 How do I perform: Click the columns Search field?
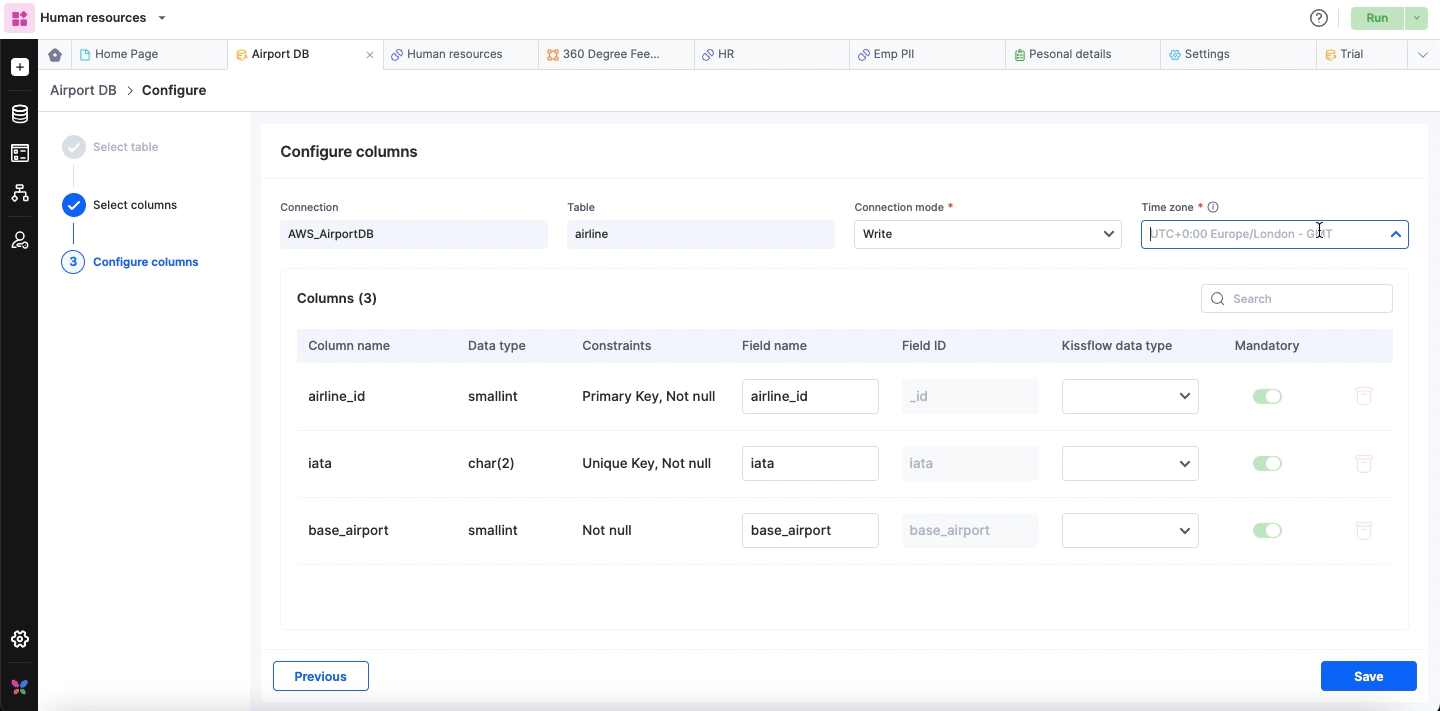point(1305,298)
